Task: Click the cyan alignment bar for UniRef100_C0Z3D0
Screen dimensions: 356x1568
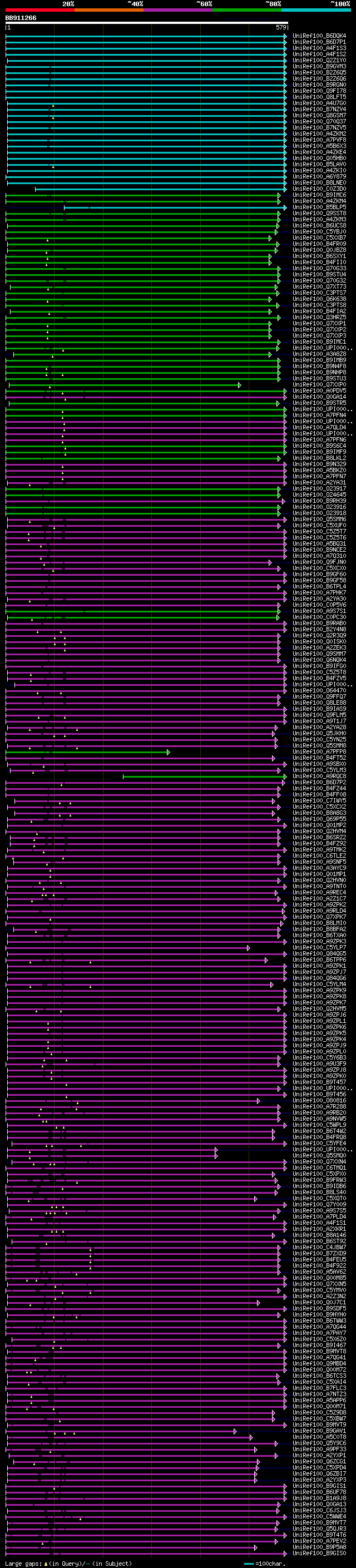Action: 161,189
